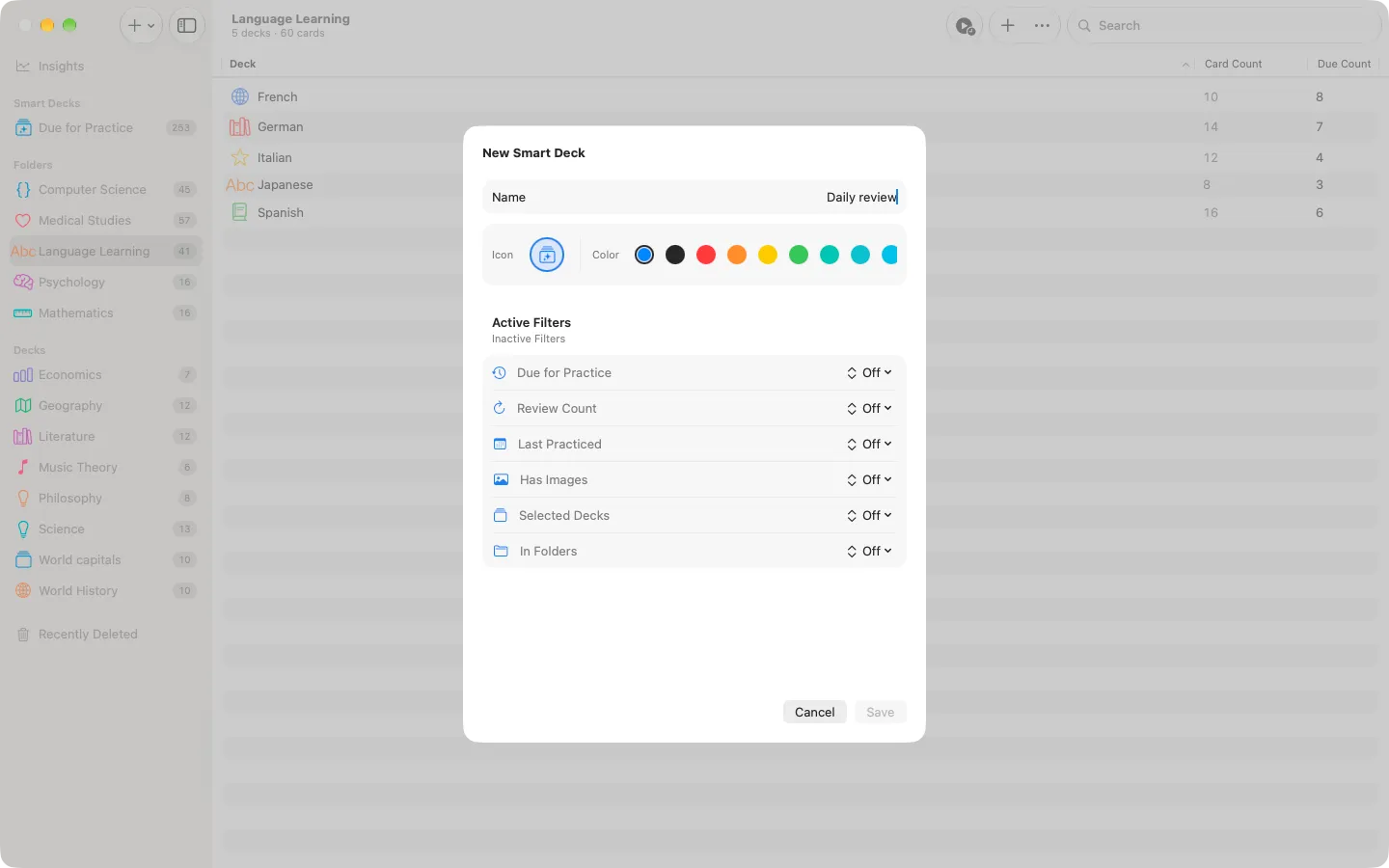Open the Last Practiced Off dropdown
The width and height of the screenshot is (1389, 868).
[x=869, y=445]
